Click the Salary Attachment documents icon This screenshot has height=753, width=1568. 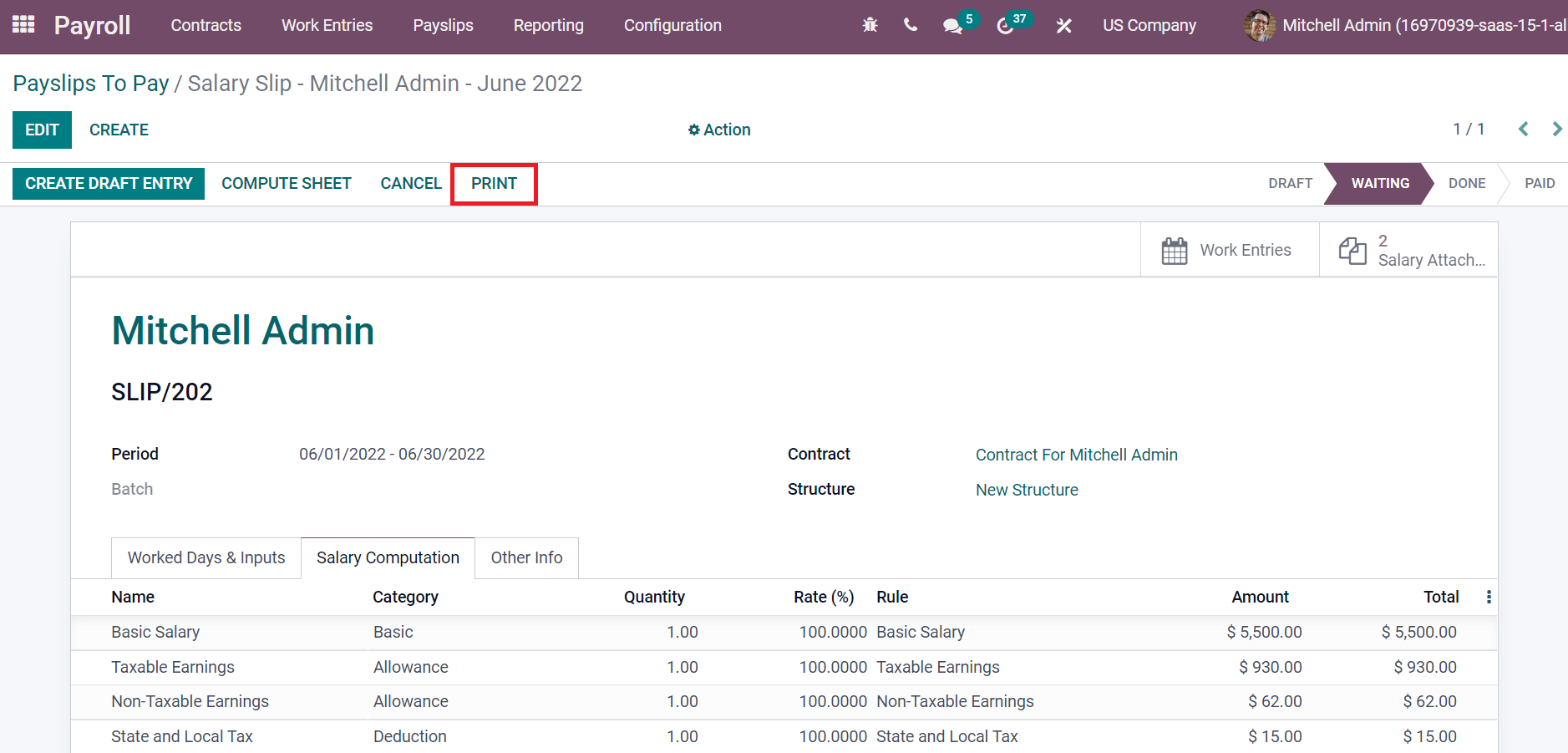pos(1352,250)
